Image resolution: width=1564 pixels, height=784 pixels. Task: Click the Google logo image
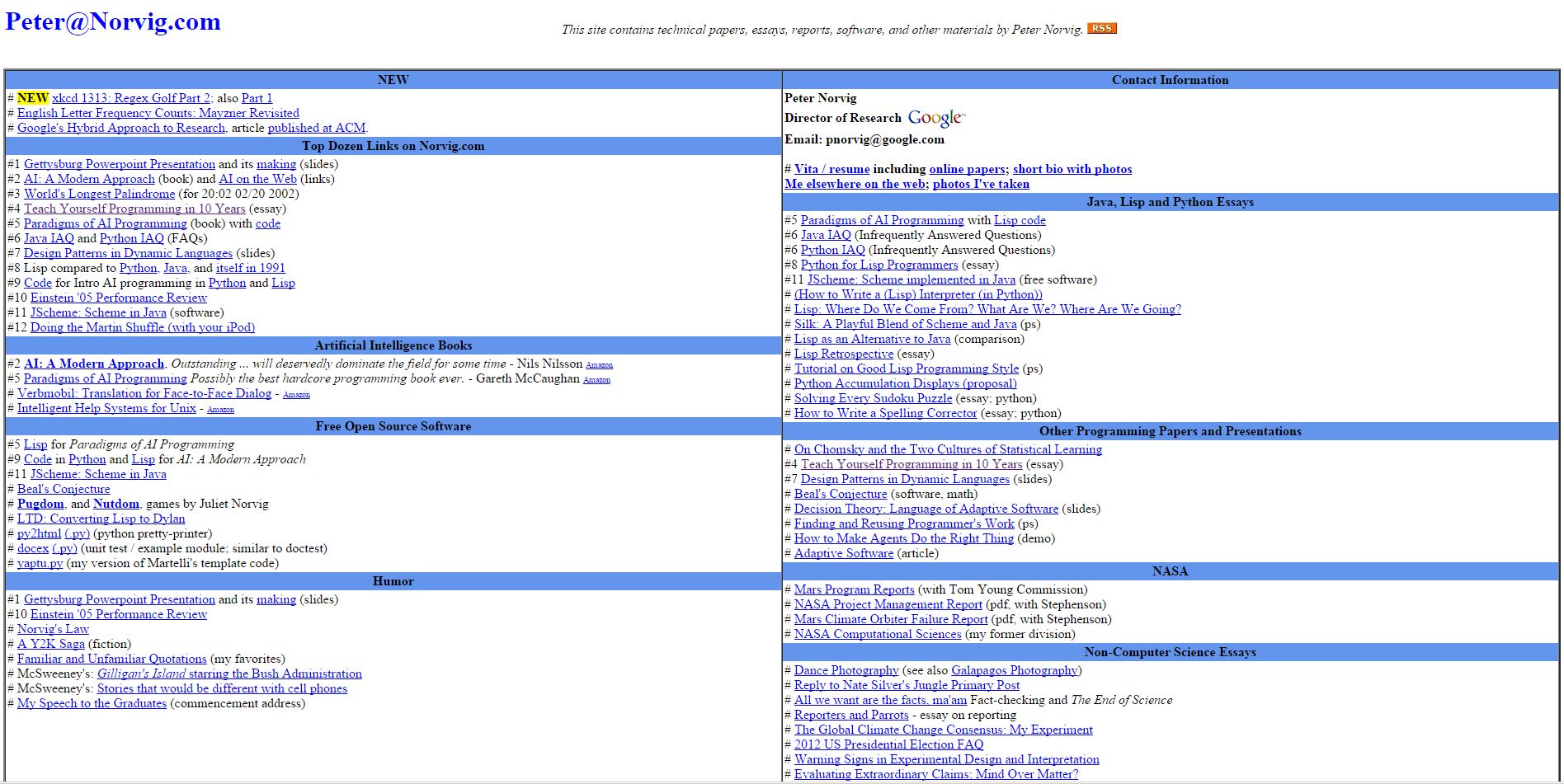click(935, 119)
